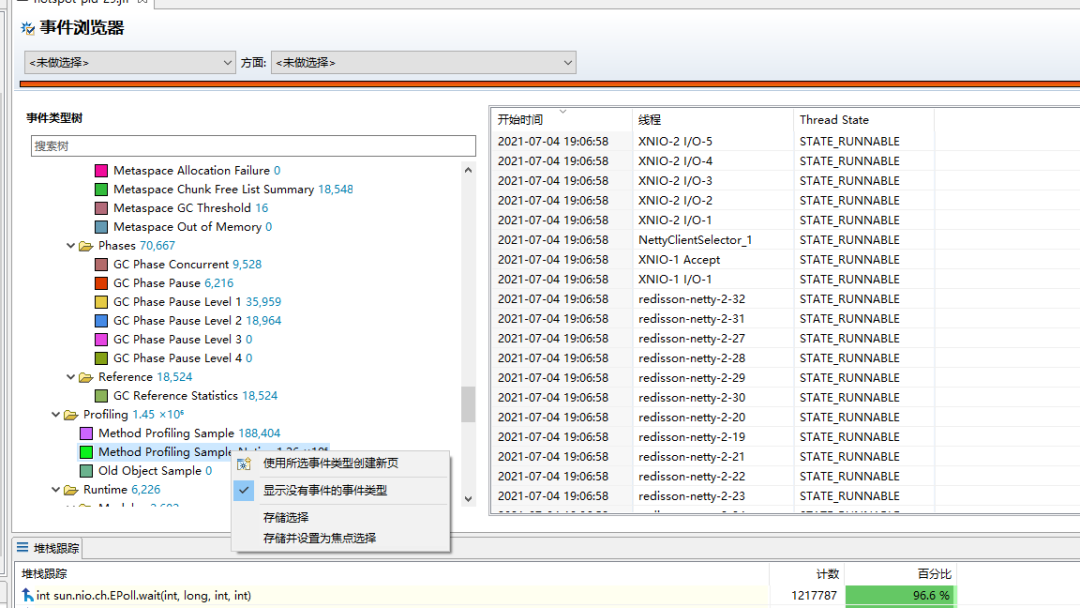Viewport: 1080px width, 608px height.
Task: Collapse the Runtime folder
Action: [x=56, y=490]
